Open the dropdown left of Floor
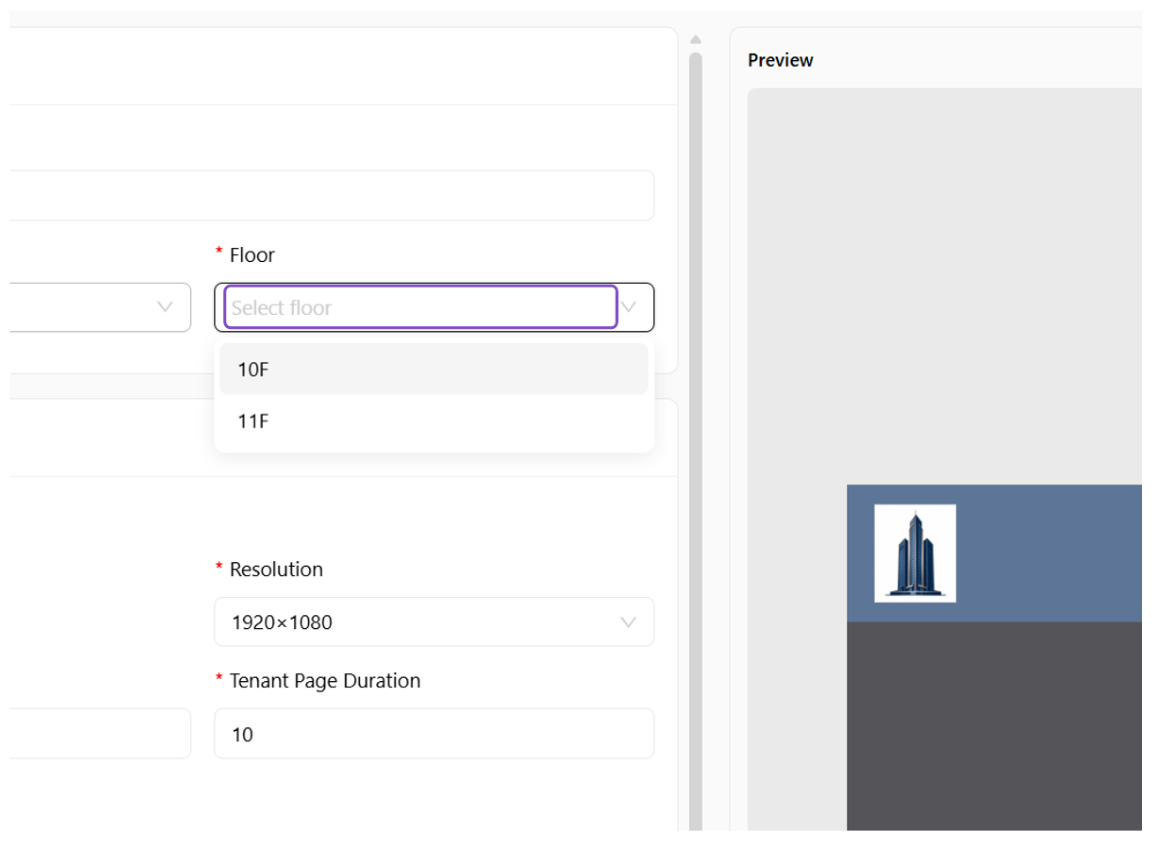The image size is (1152, 841). point(100,307)
